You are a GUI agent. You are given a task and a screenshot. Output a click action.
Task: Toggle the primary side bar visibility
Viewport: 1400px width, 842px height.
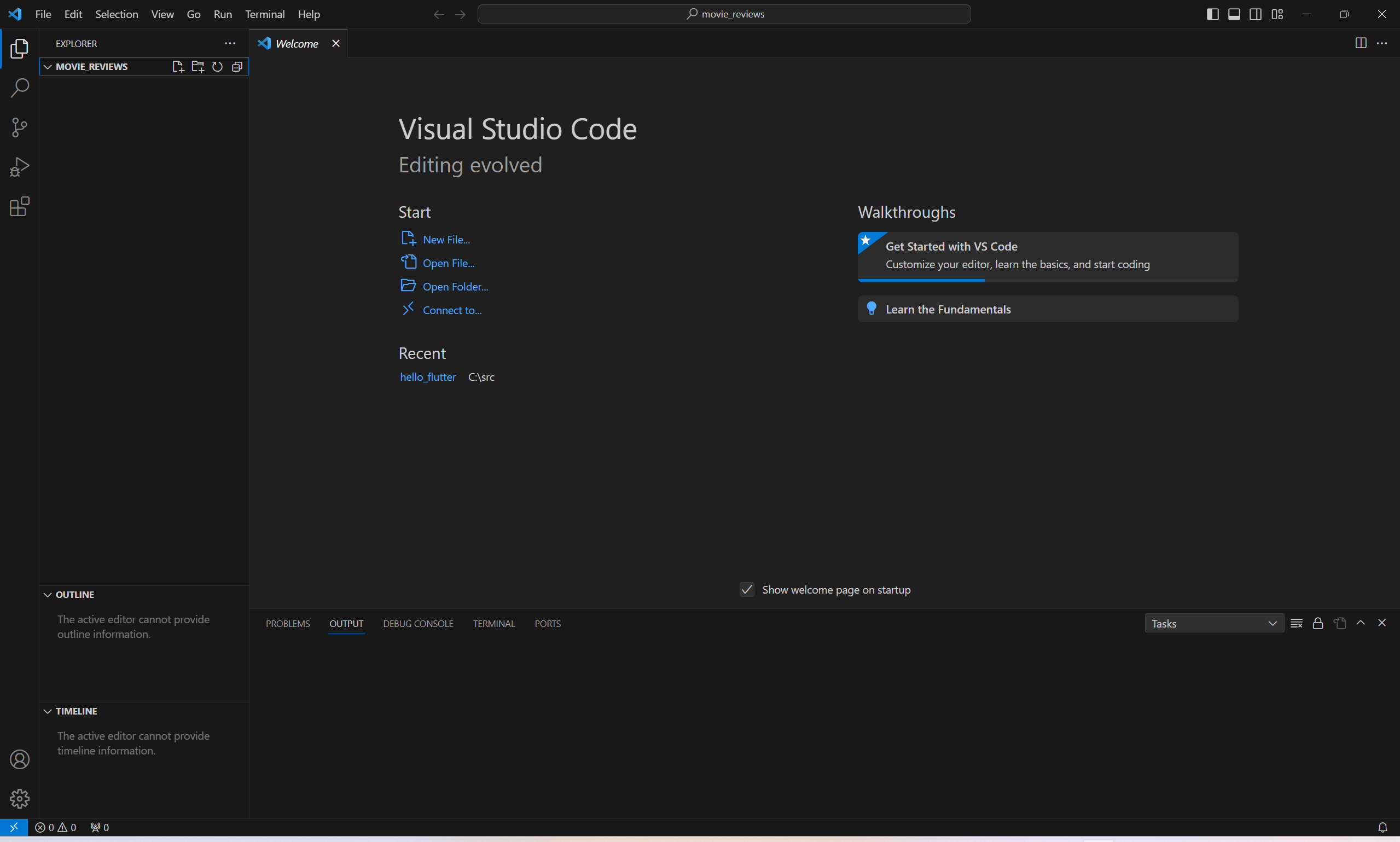(x=1212, y=14)
